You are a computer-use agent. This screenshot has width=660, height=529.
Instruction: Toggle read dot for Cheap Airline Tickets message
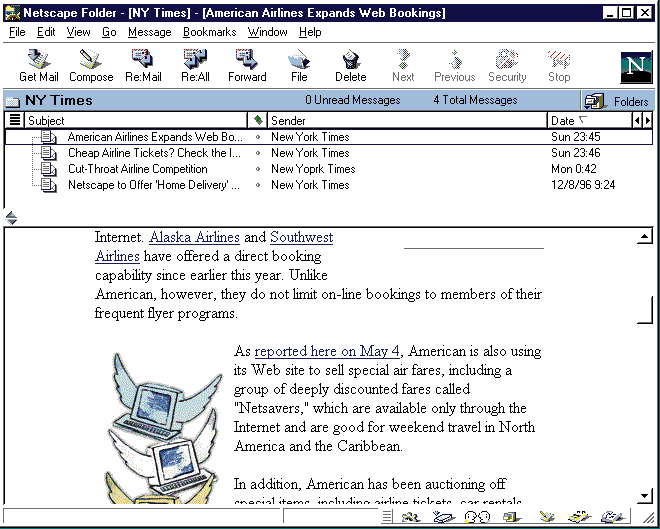(x=258, y=153)
